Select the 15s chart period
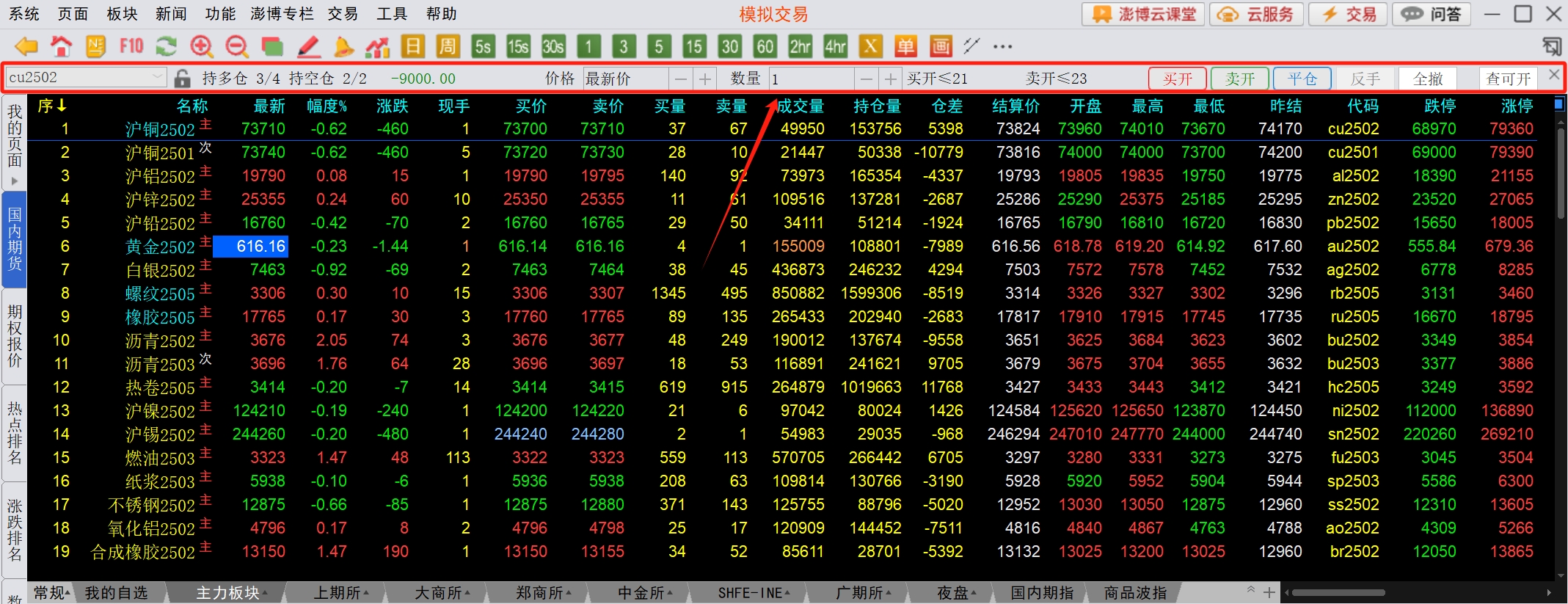The width and height of the screenshot is (1568, 604). [518, 46]
